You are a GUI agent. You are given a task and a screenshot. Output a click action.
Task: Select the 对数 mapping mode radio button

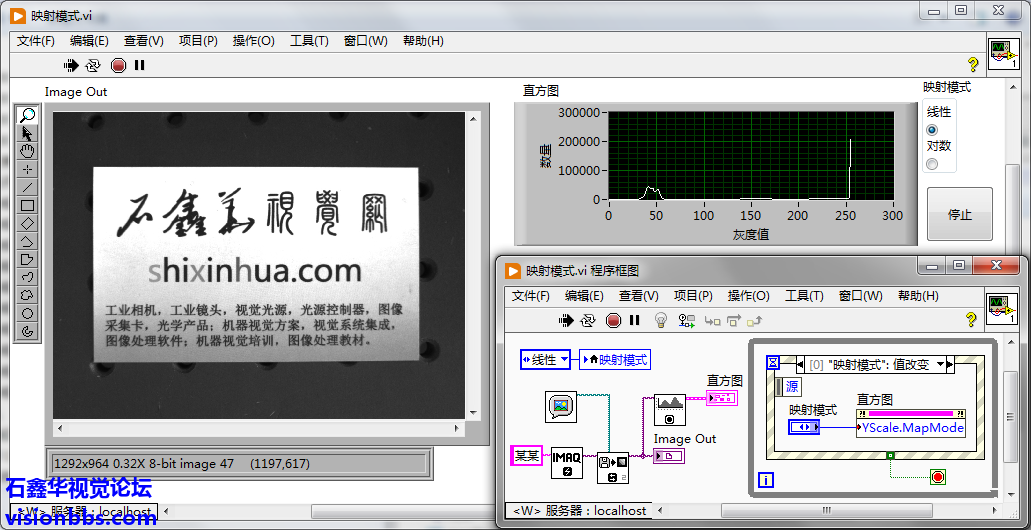pos(932,164)
